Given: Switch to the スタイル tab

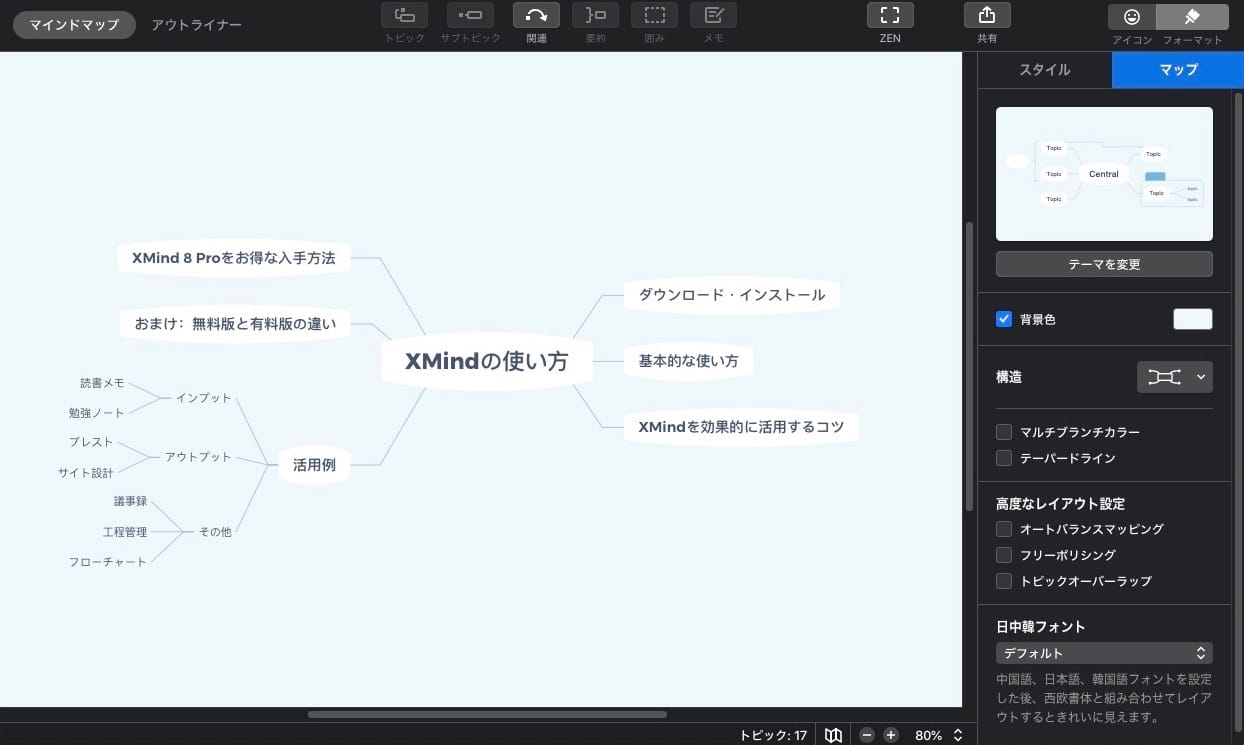Looking at the screenshot, I should [x=1044, y=70].
